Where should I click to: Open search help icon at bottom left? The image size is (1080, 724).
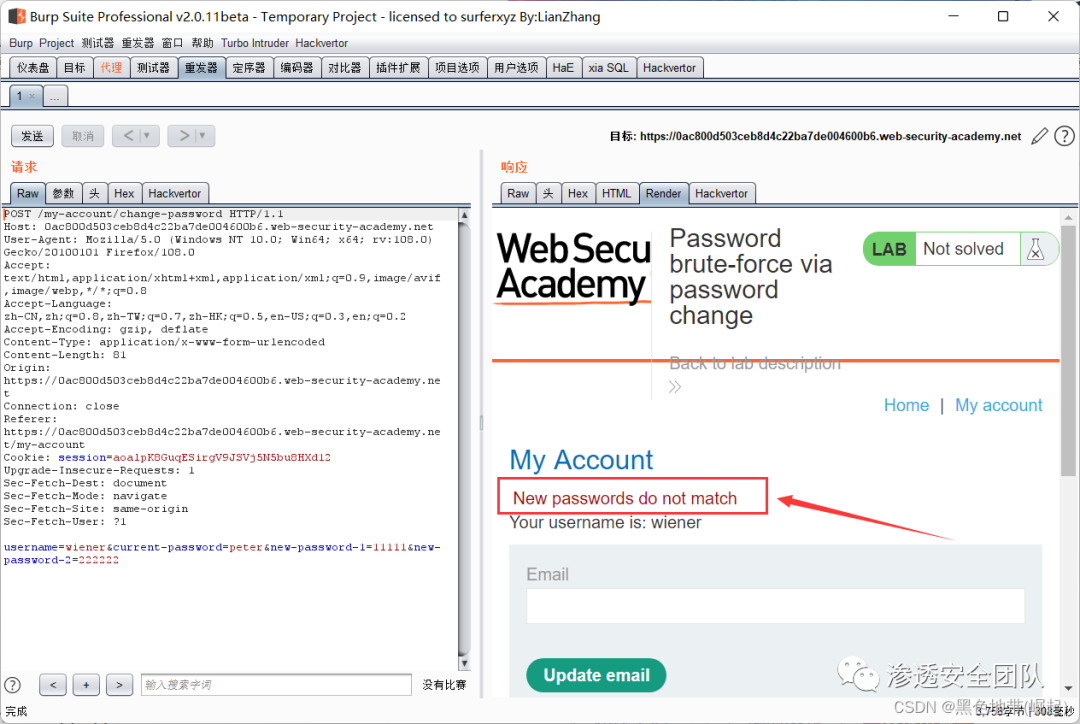[12, 685]
